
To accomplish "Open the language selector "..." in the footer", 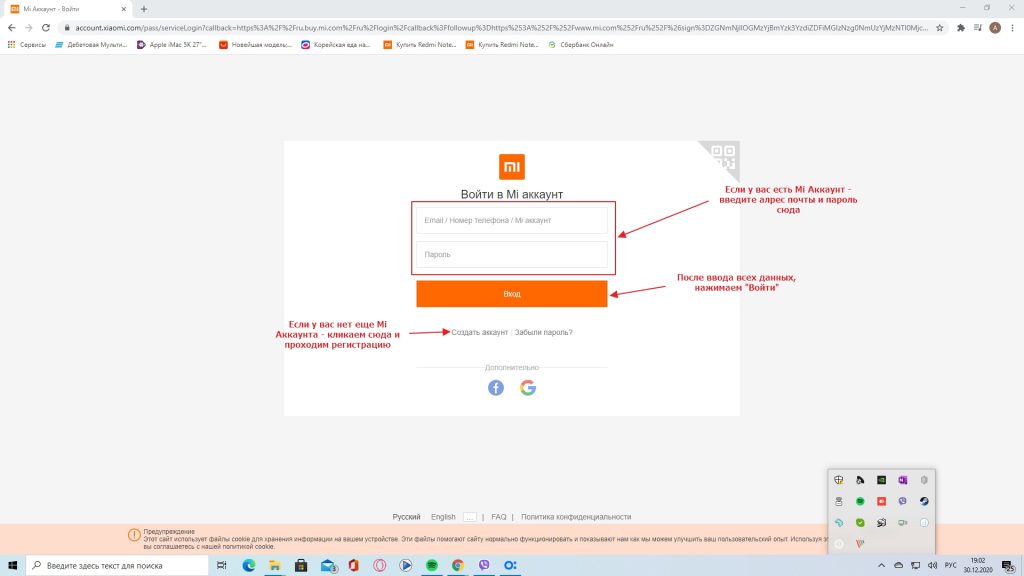I will click(469, 517).
